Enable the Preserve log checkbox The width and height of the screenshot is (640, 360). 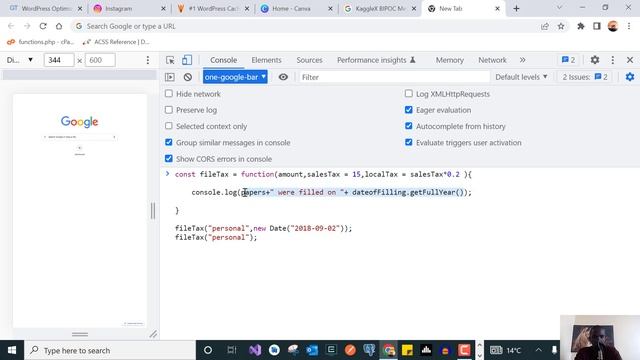(x=169, y=110)
